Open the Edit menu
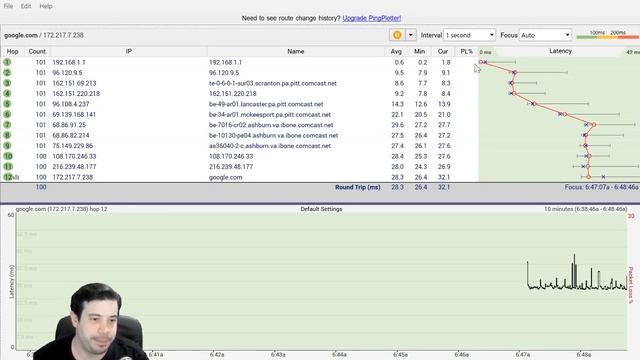This screenshot has width=640, height=360. (26, 6)
